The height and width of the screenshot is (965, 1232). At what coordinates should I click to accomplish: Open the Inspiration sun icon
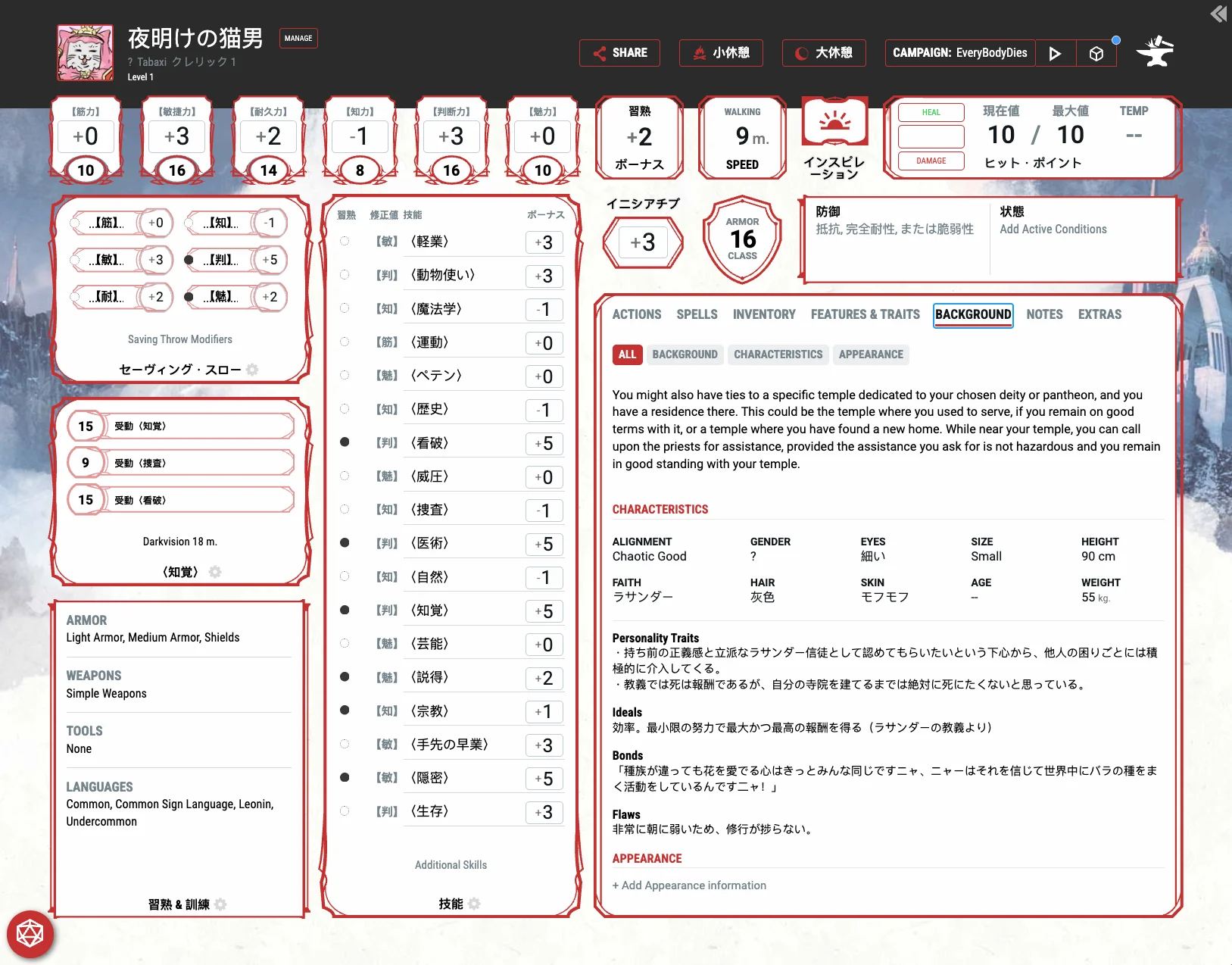pyautogui.click(x=834, y=121)
